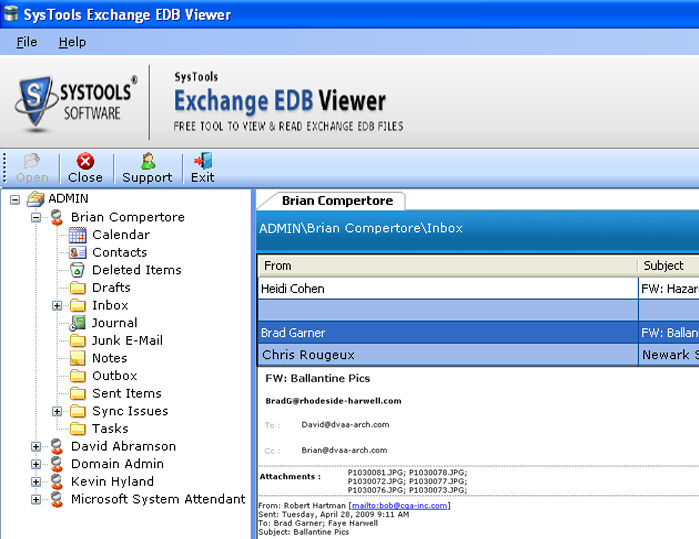Viewport: 699px width, 539px height.
Task: Select the Brad Garner email row
Action: tap(478, 333)
